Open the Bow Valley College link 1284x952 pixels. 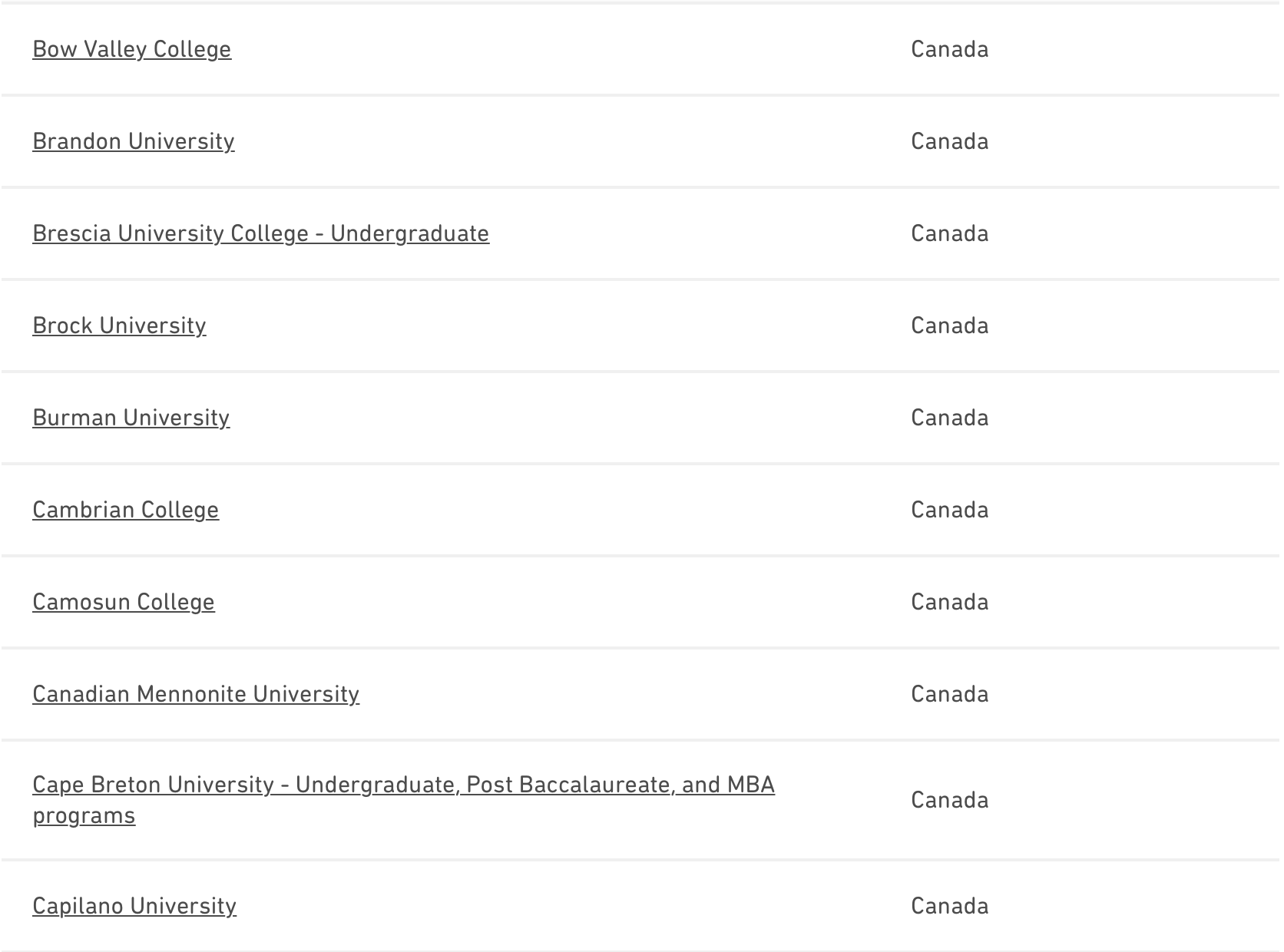(x=131, y=49)
